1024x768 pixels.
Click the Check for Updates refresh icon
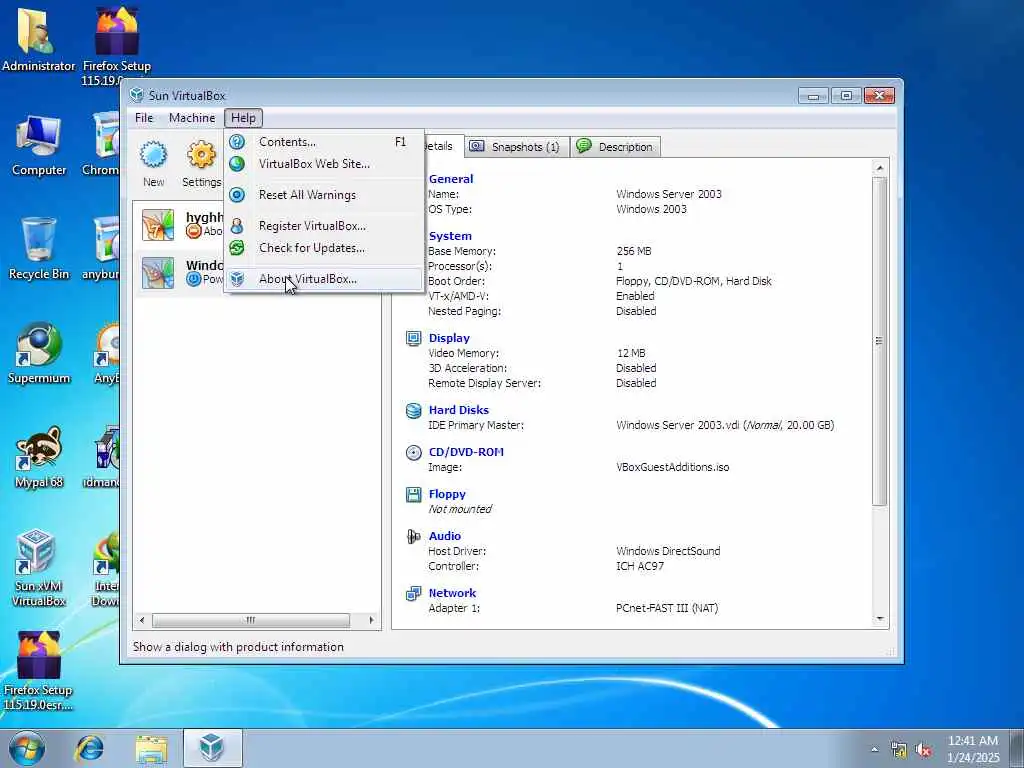pyautogui.click(x=237, y=248)
